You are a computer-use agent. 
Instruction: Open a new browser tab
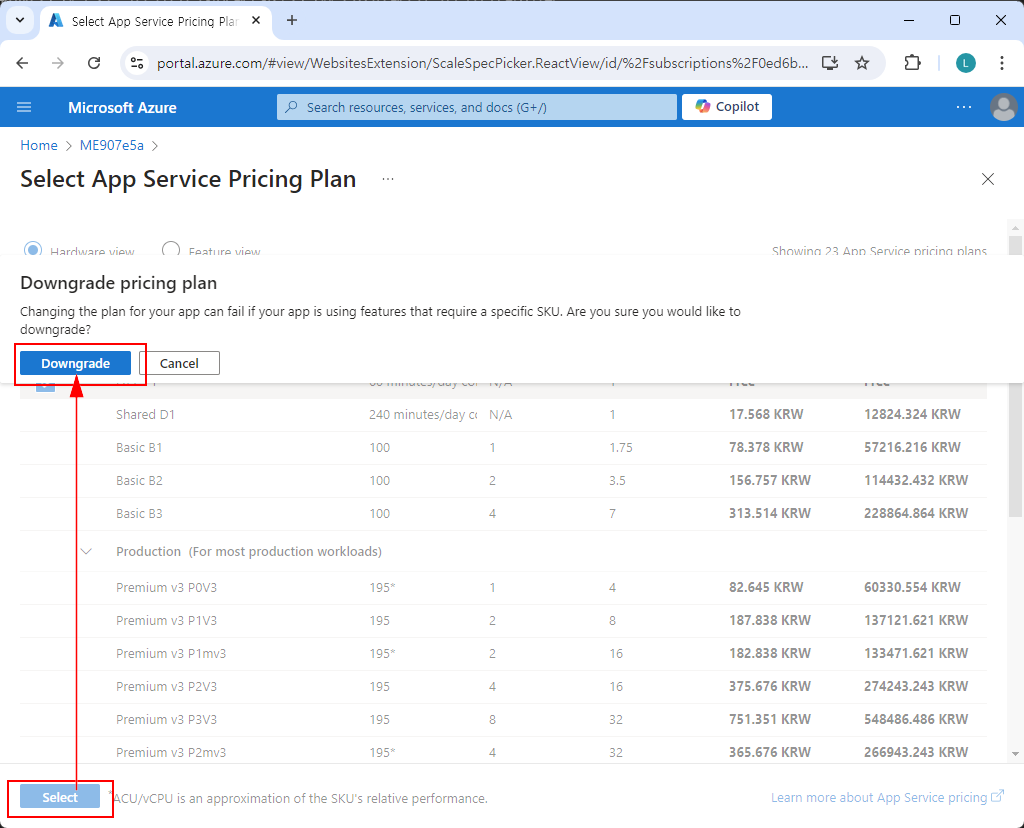tap(292, 21)
